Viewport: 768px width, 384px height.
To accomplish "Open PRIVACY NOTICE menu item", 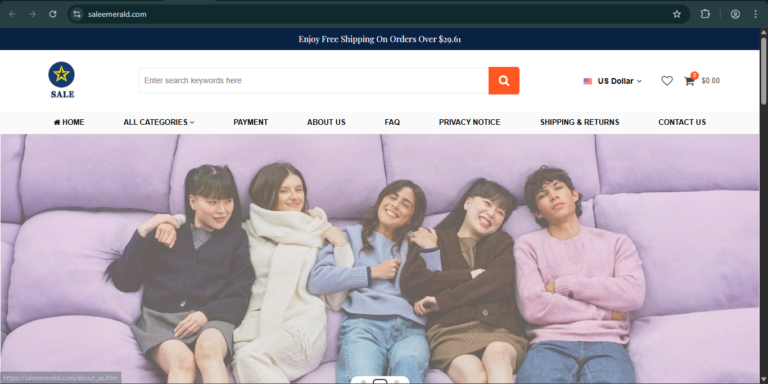I will pos(469,122).
